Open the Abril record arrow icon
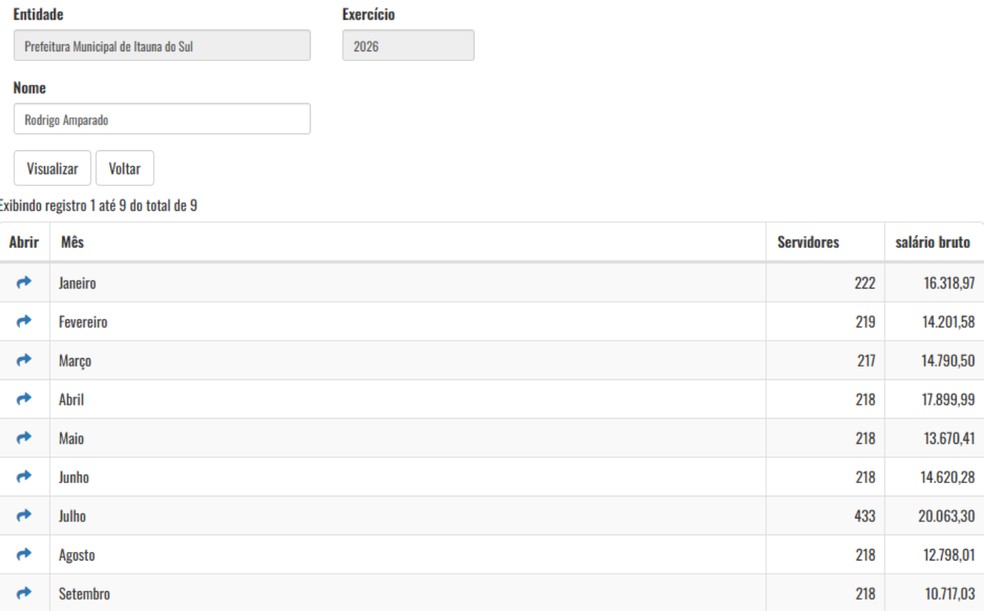This screenshot has width=984, height=611. pyautogui.click(x=24, y=399)
